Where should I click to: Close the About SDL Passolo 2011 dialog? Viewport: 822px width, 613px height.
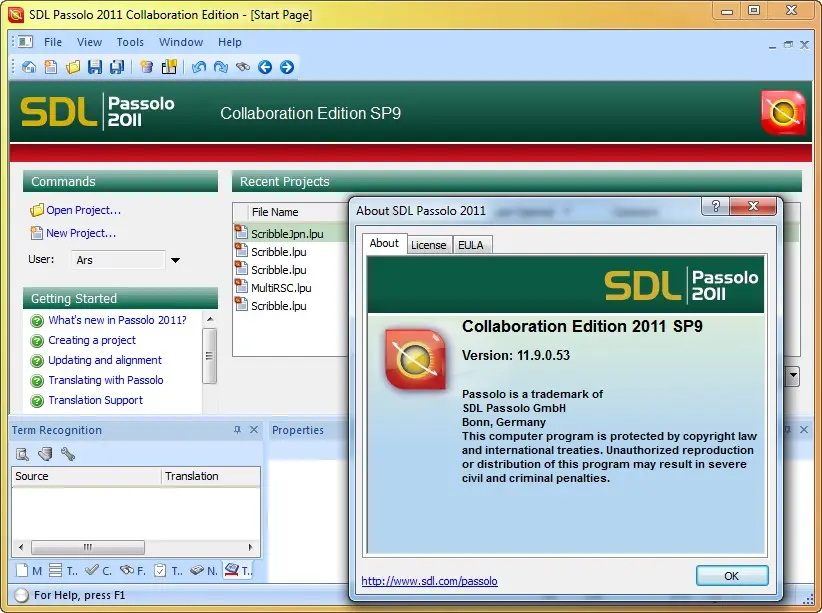tap(753, 206)
